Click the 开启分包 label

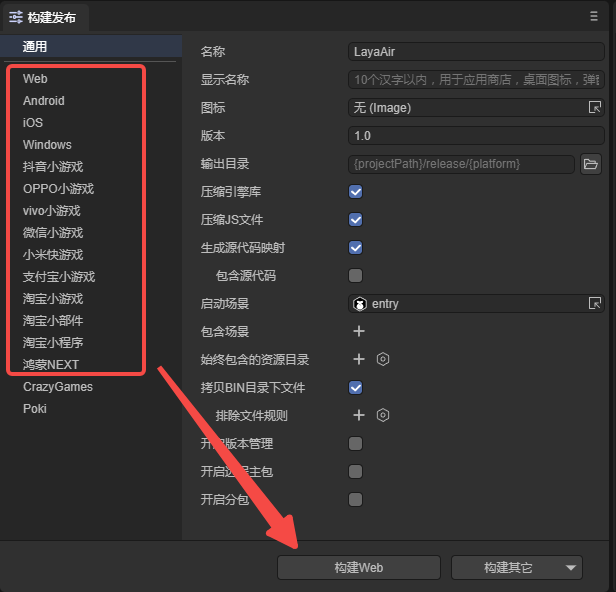[x=225, y=500]
